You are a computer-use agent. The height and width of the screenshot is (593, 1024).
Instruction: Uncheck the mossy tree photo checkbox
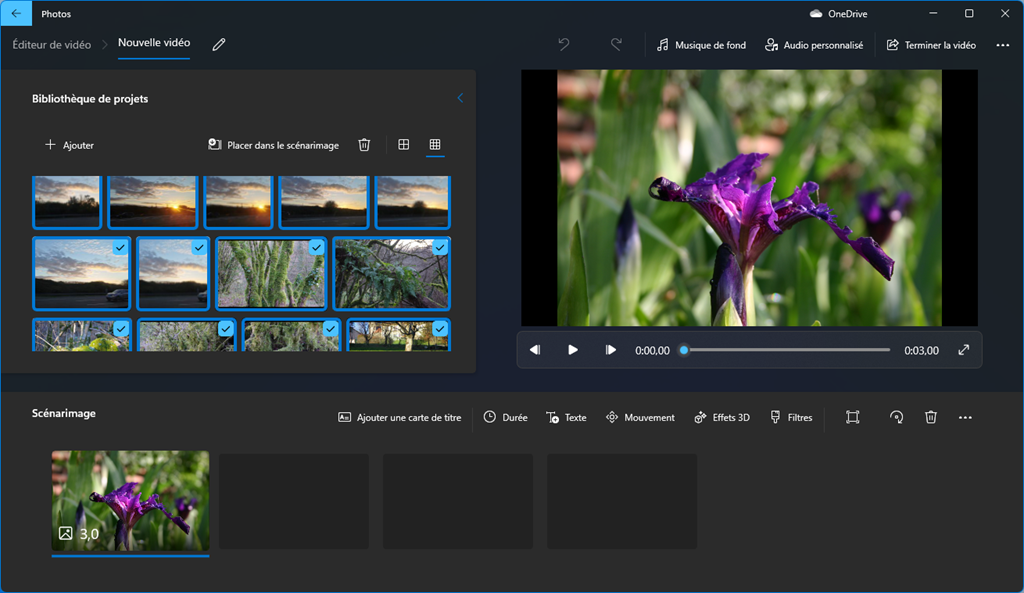pyautogui.click(x=316, y=247)
